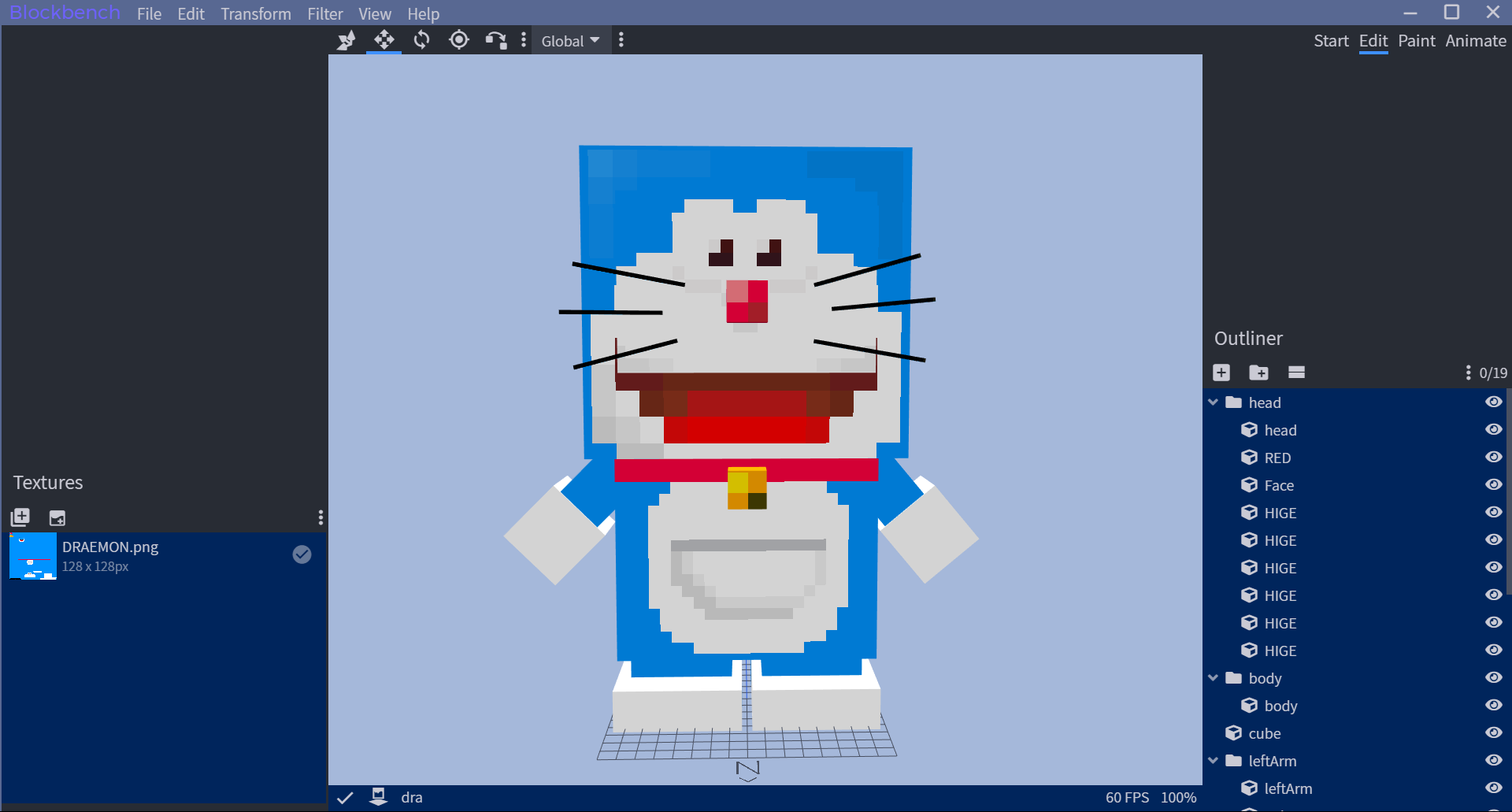
Task: Add a new cube in Outliner
Action: point(1221,373)
